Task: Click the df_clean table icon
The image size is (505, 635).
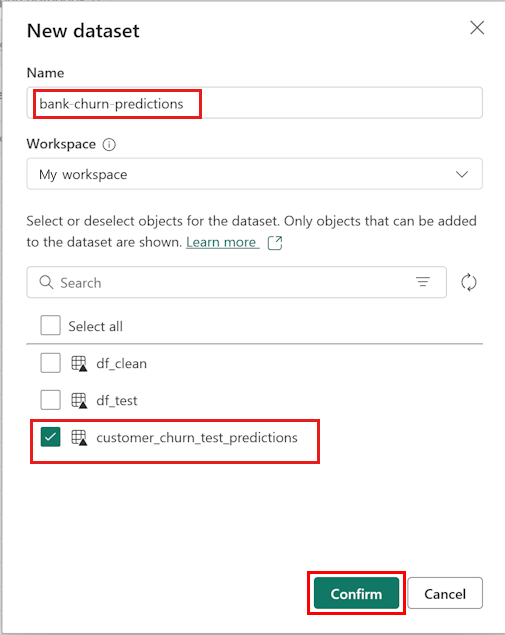Action: (79, 363)
